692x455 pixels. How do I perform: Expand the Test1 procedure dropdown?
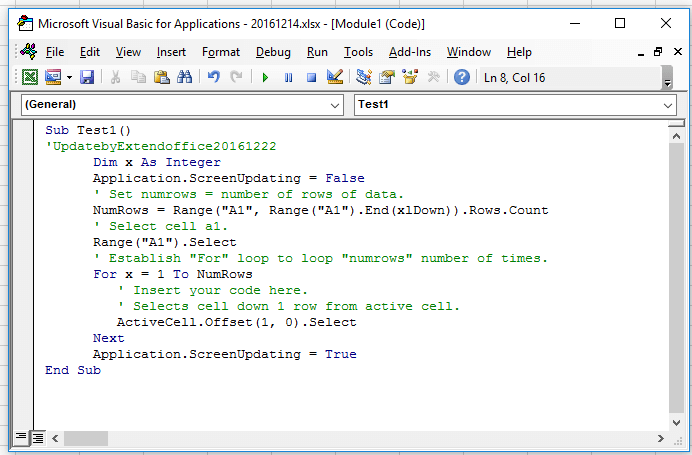[667, 105]
